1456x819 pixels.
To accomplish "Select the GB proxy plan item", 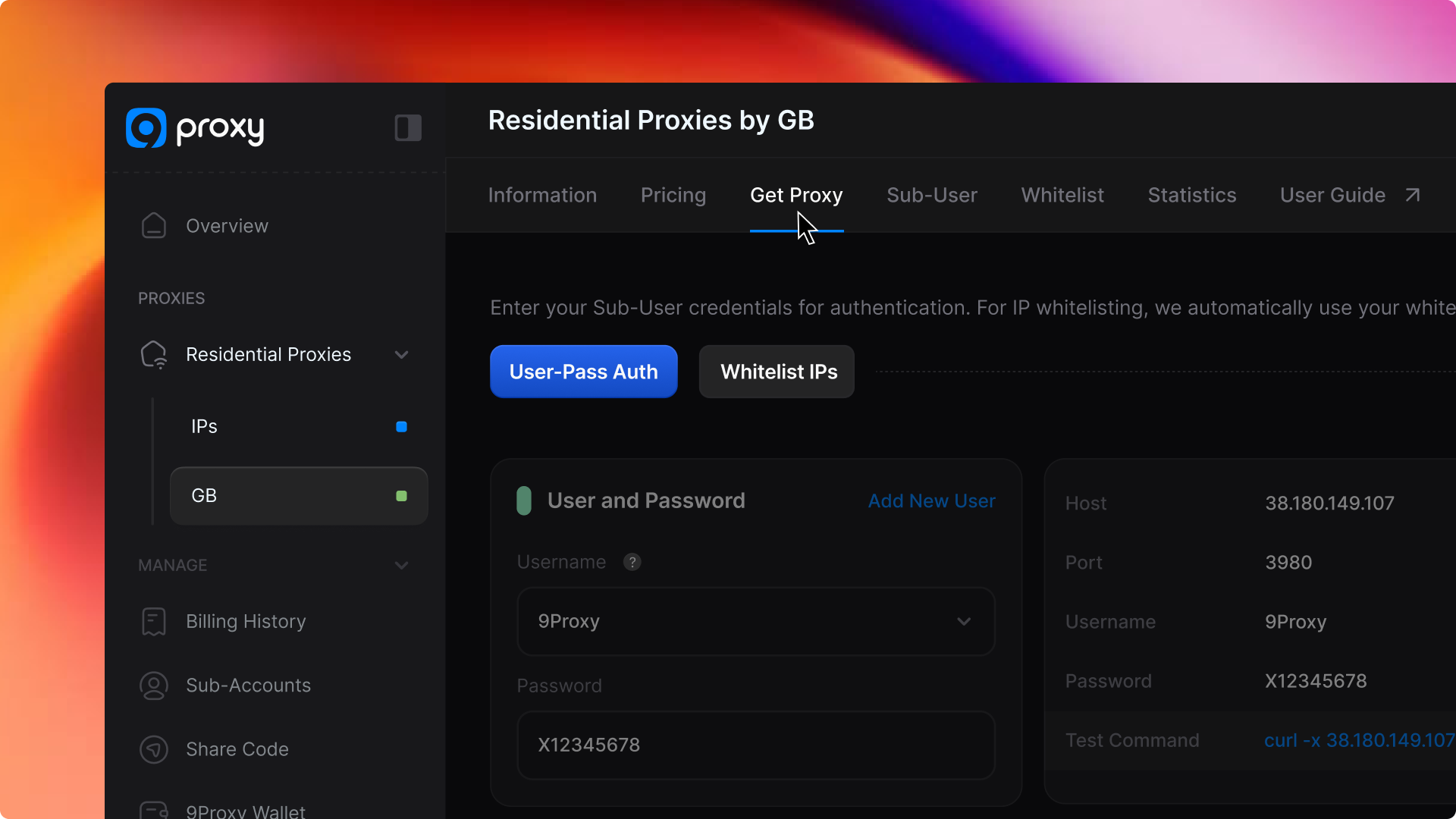I will tap(299, 496).
